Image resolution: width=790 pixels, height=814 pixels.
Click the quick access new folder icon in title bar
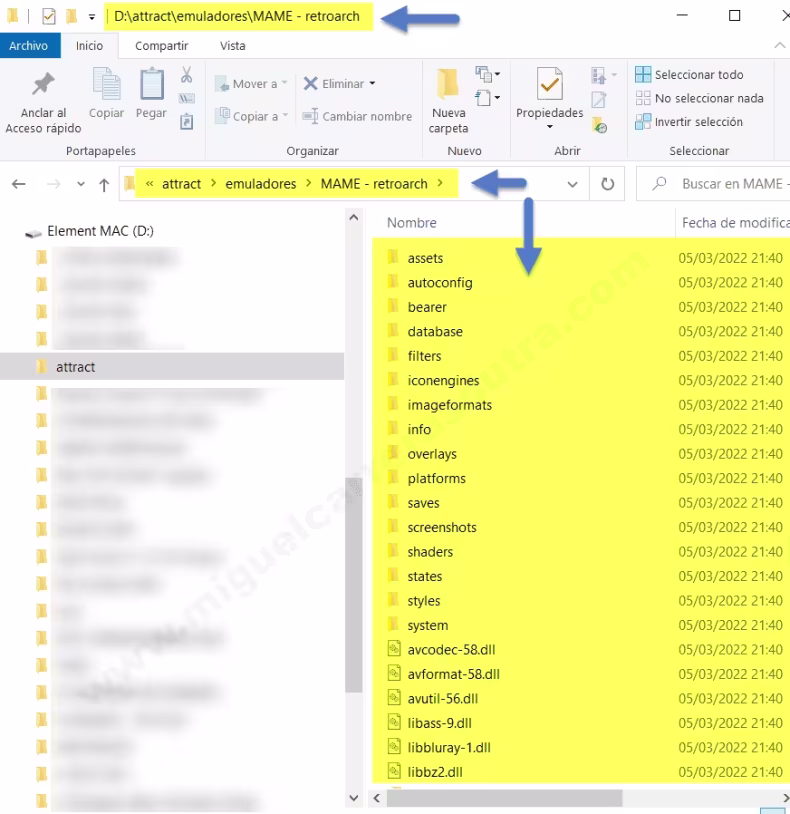pyautogui.click(x=71, y=17)
